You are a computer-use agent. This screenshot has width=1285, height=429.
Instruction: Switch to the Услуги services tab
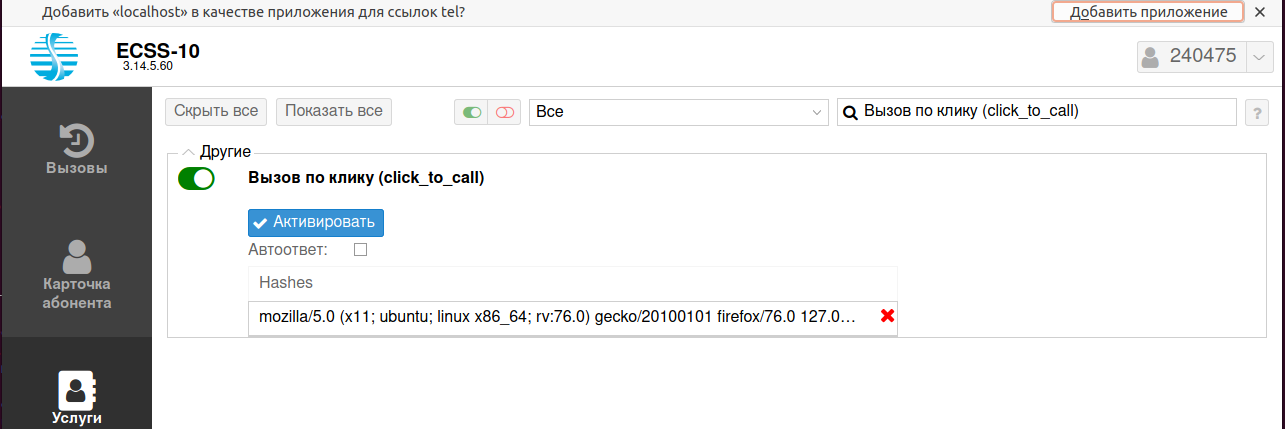77,398
